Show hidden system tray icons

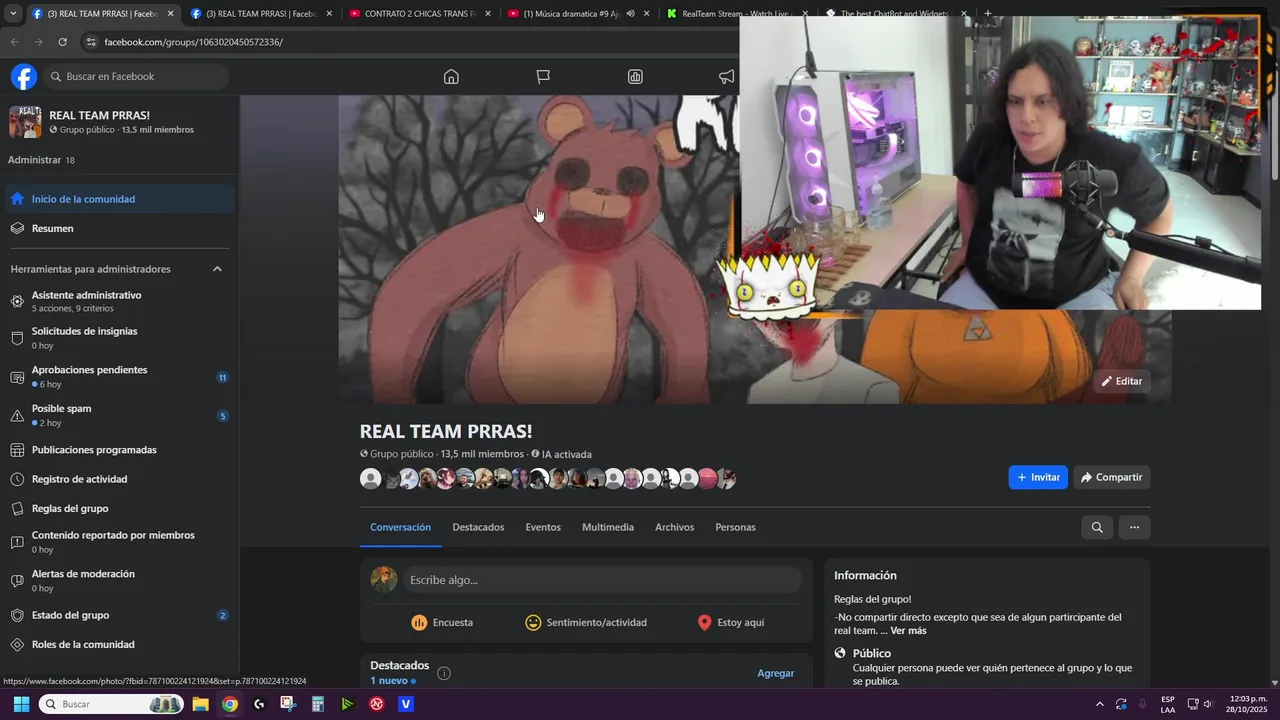(1100, 704)
